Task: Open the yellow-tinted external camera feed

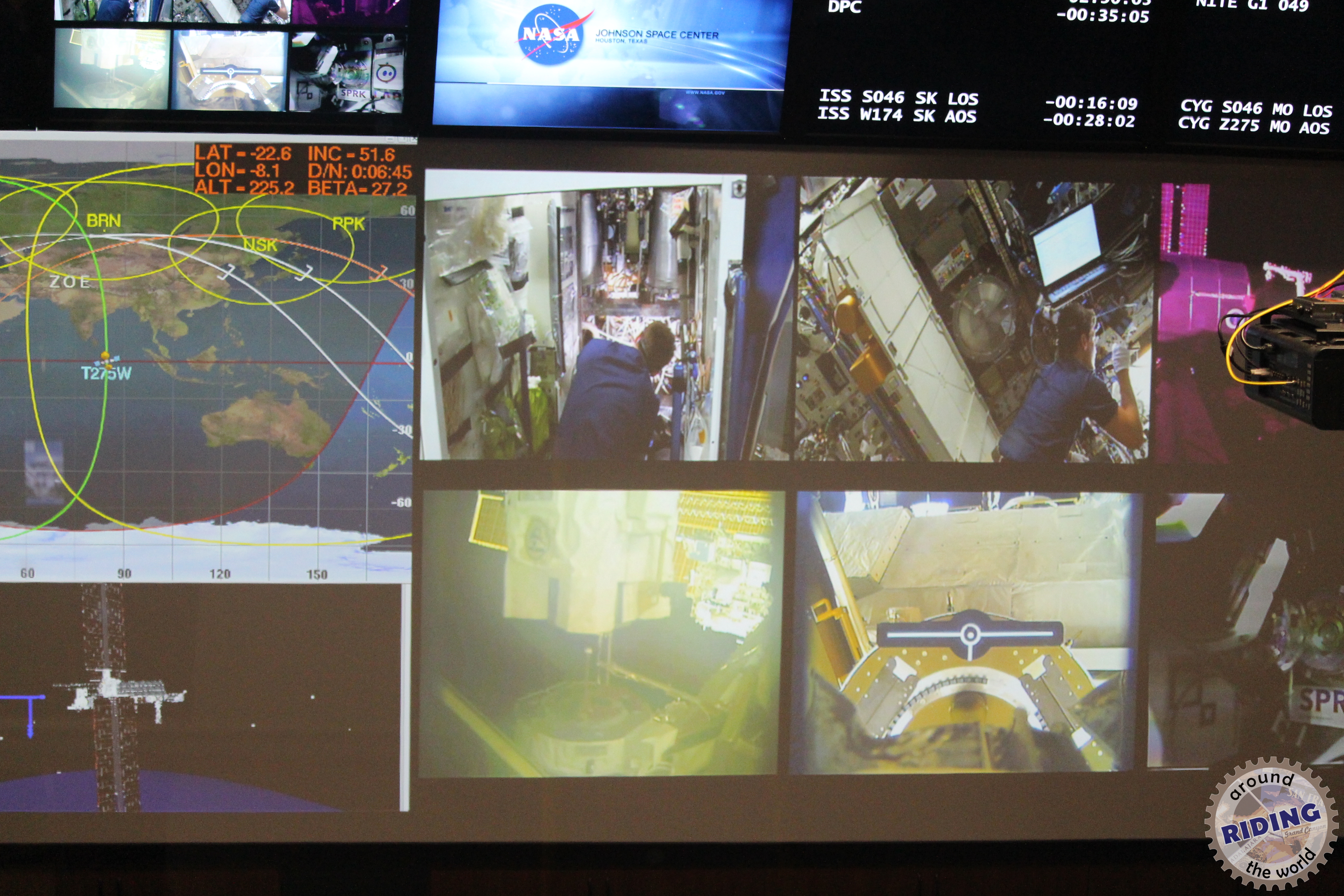Action: pyautogui.click(x=601, y=633)
